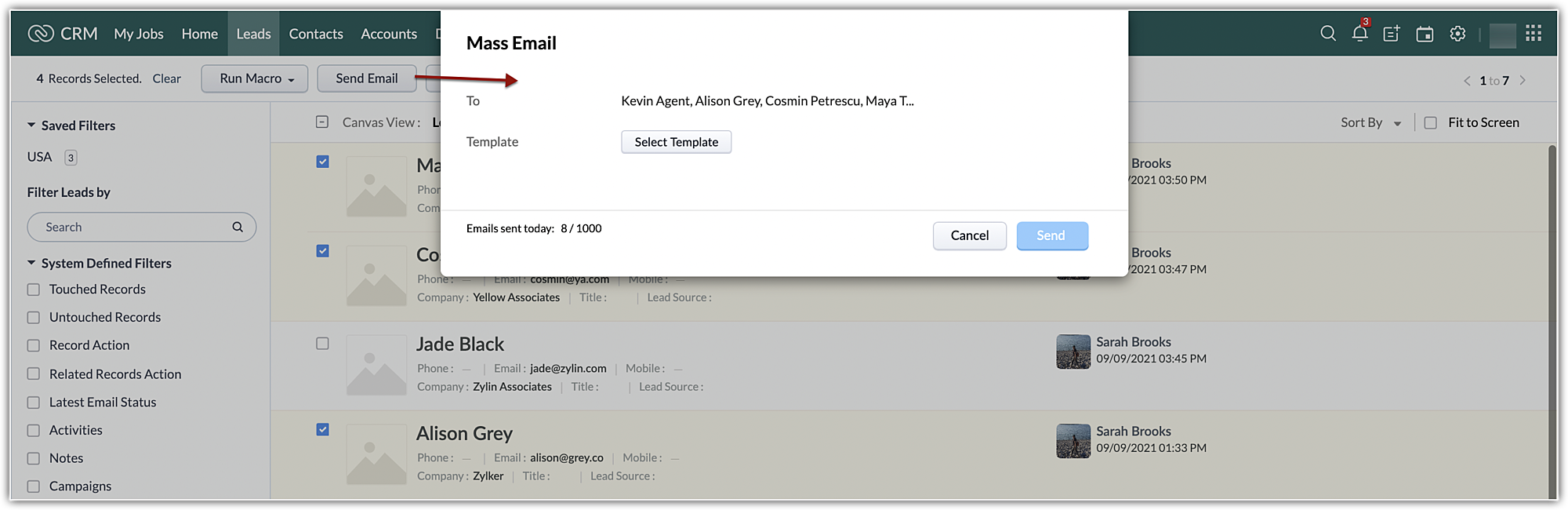Click the CRM logo icon
This screenshot has width=1568, height=510.
pyautogui.click(x=40, y=34)
